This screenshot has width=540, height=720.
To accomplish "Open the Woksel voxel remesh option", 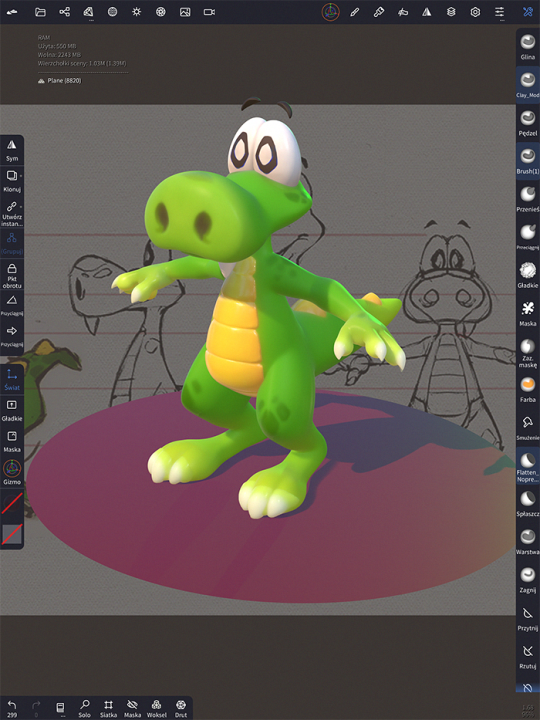I will (157, 709).
